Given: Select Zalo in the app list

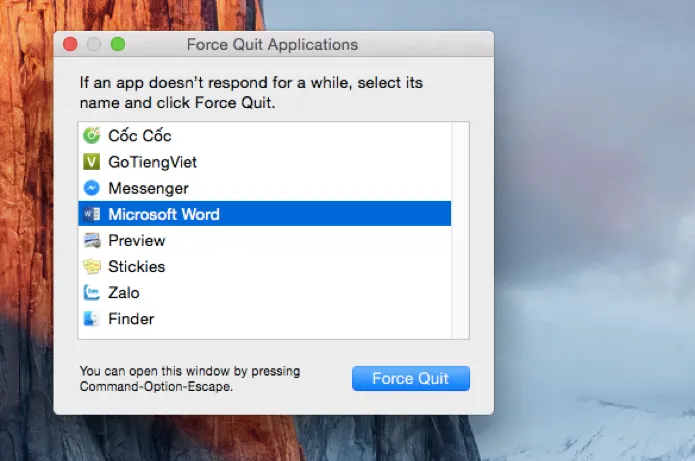Looking at the screenshot, I should click(265, 293).
